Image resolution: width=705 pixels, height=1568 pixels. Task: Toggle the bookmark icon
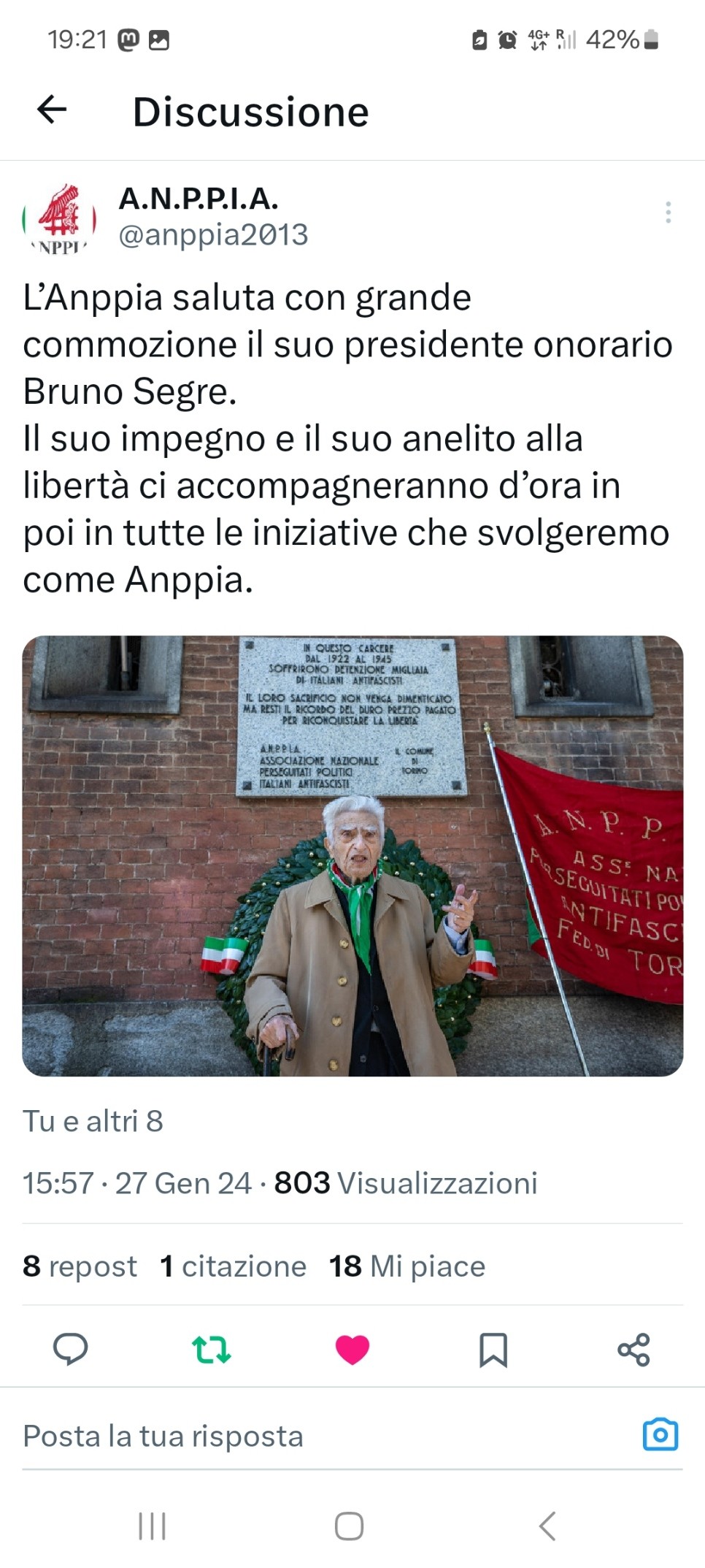tap(493, 1349)
